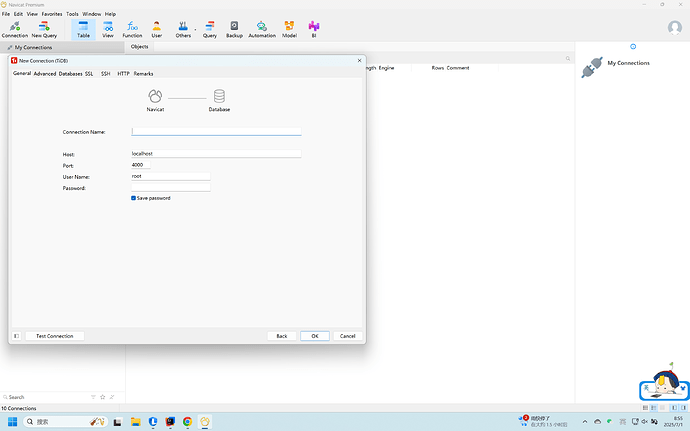Click the User toolbar icon
Screen dimensions: 690x431
tap(157, 29)
